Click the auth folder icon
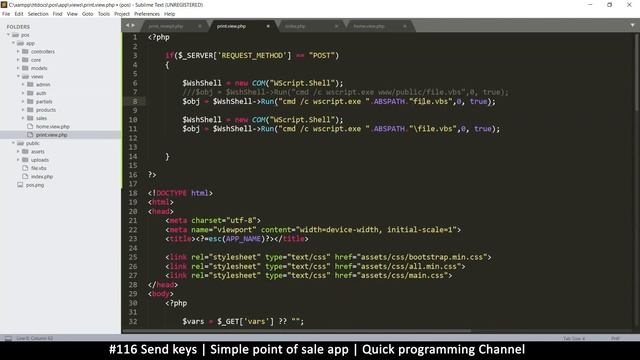 [30, 93]
